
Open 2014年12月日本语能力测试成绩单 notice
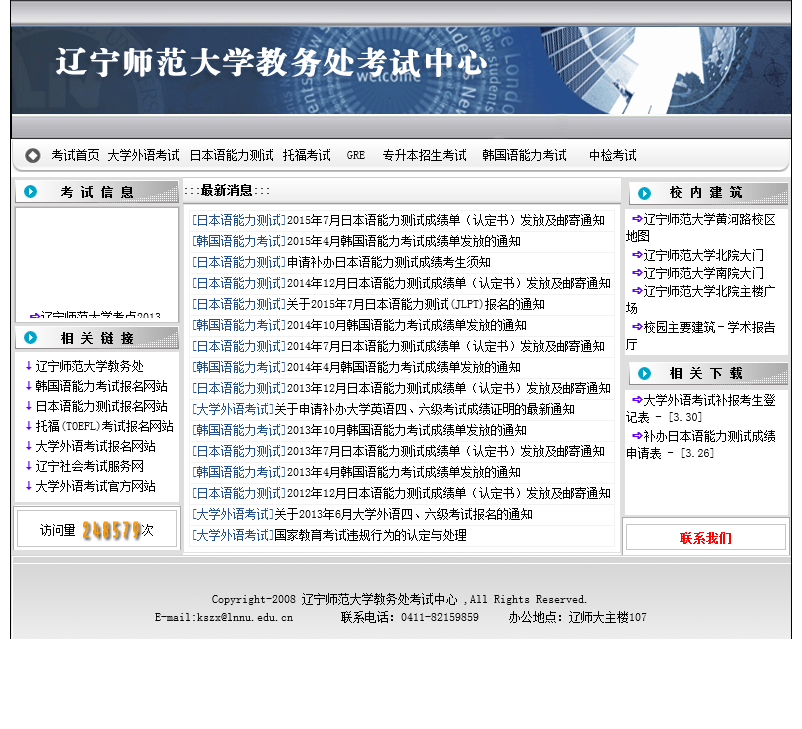click(x=449, y=283)
